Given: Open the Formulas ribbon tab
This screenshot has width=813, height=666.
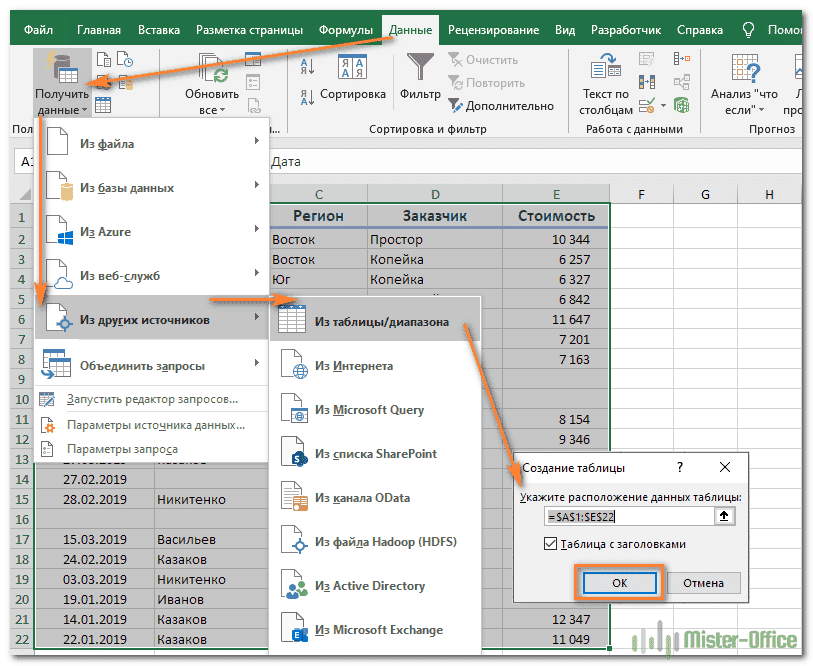Looking at the screenshot, I should [345, 30].
